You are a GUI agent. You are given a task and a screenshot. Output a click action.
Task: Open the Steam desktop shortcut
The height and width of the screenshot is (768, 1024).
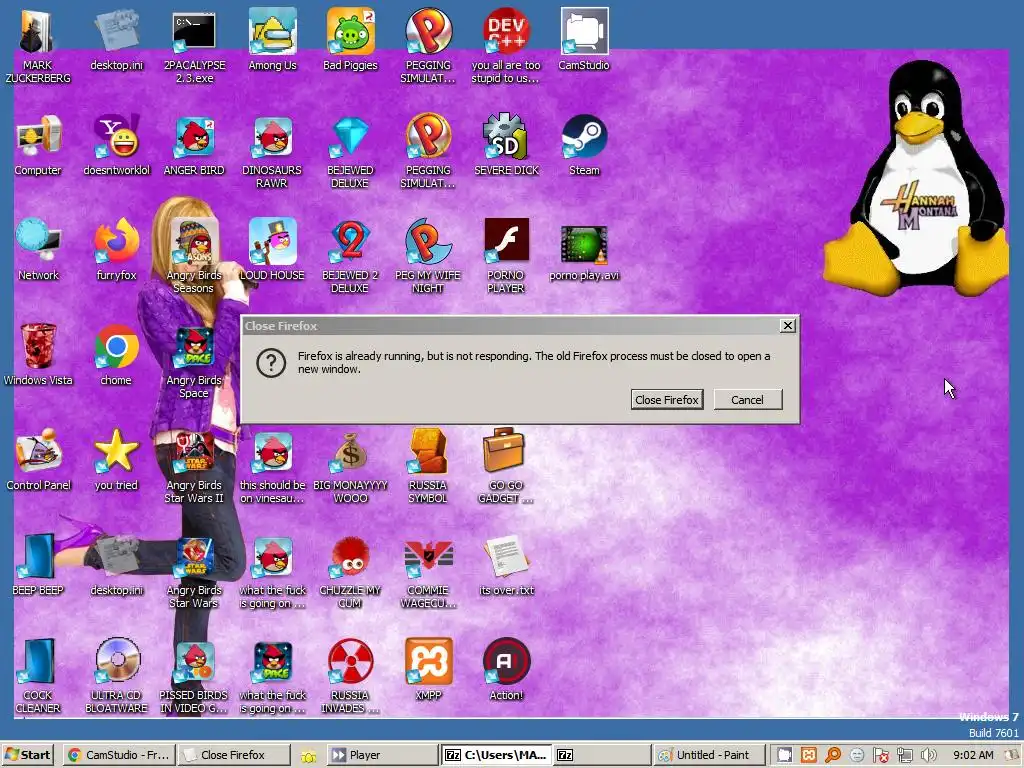tap(584, 145)
